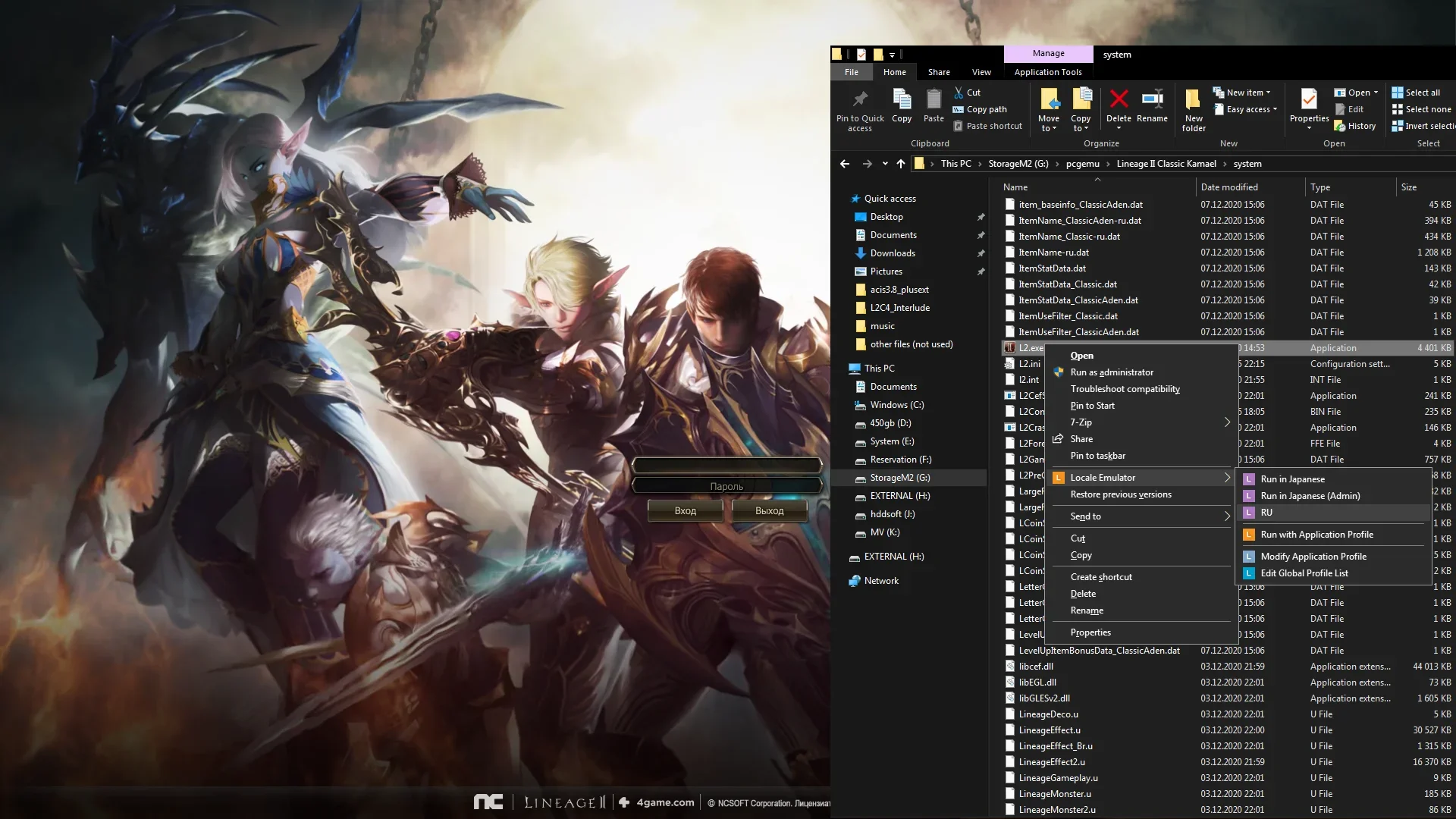Click the pcgemu breadcrumb segment

pyautogui.click(x=1082, y=164)
